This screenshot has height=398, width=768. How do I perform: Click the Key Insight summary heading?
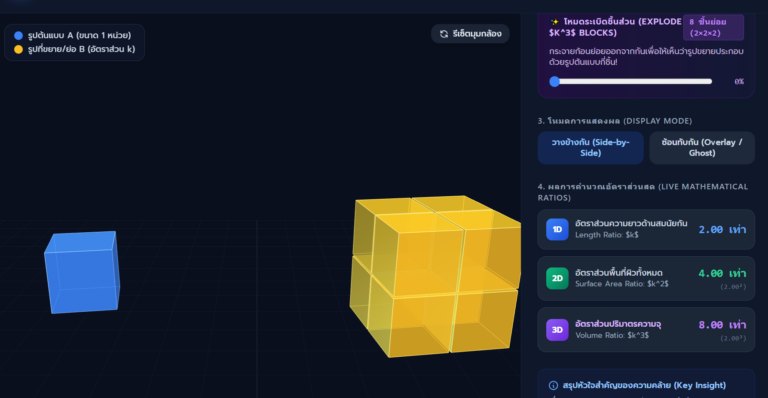[644, 385]
